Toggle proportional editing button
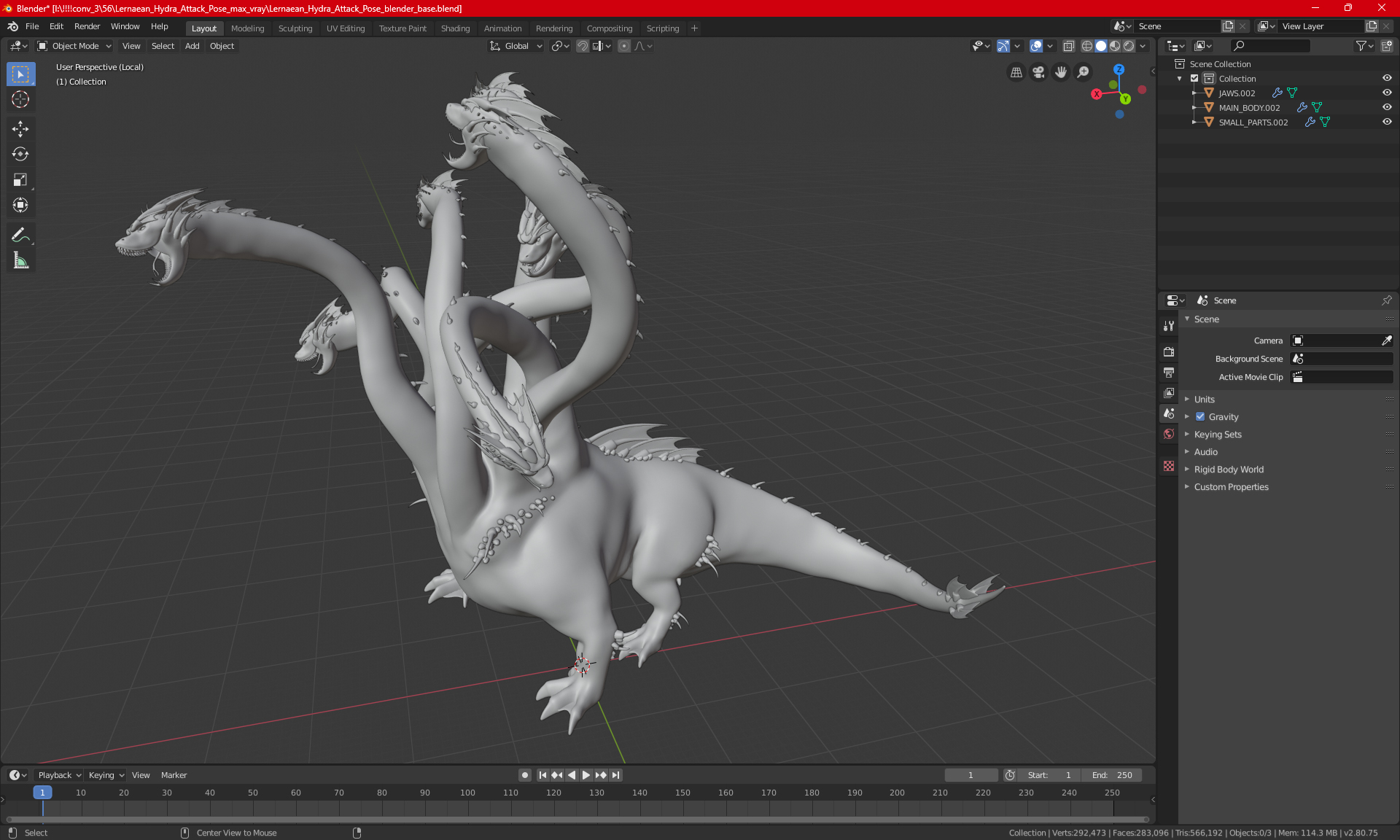This screenshot has height=840, width=1400. pos(624,46)
